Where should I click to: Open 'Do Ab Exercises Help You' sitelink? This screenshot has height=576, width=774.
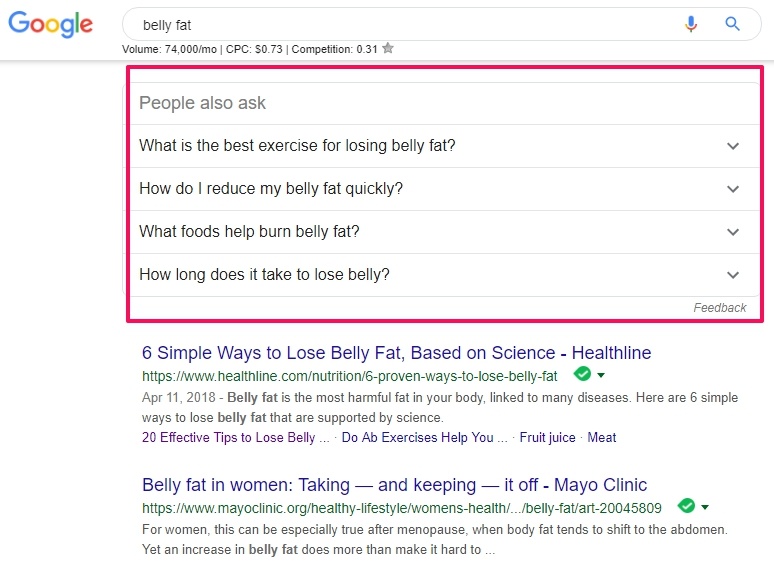(x=425, y=437)
